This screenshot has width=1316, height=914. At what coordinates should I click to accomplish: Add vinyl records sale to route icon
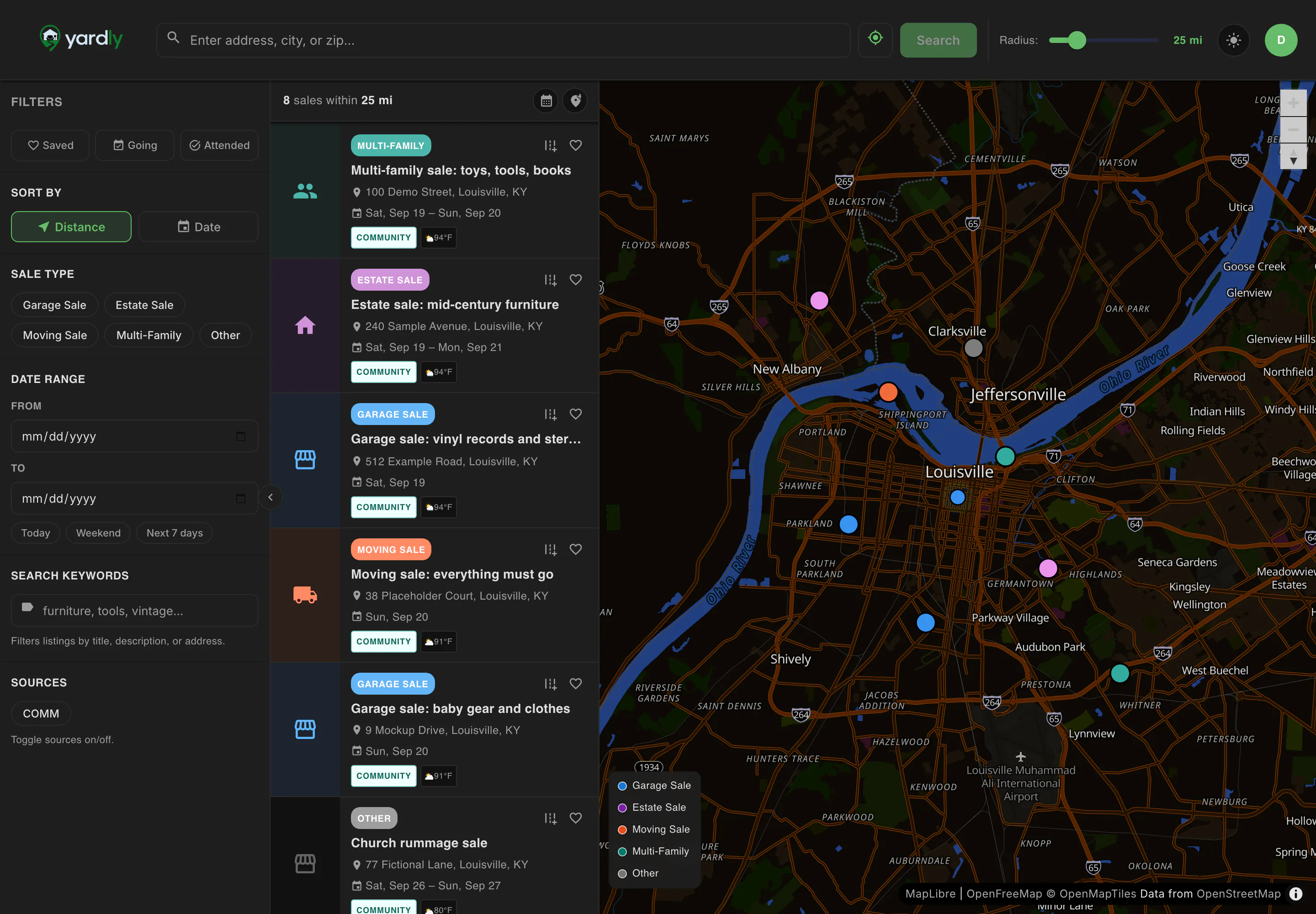pos(550,414)
